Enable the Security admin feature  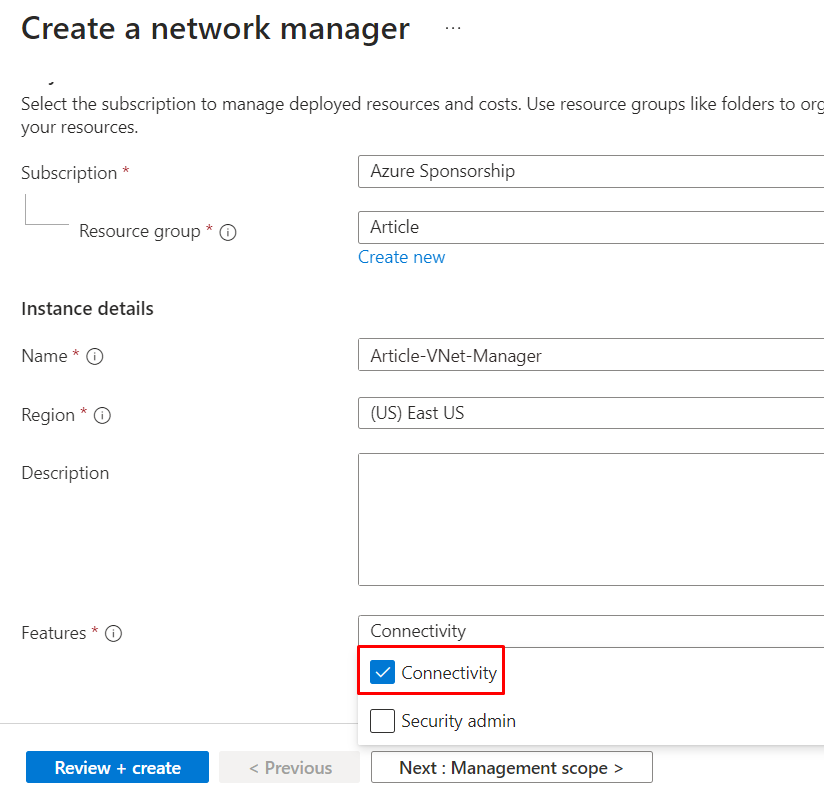point(382,720)
